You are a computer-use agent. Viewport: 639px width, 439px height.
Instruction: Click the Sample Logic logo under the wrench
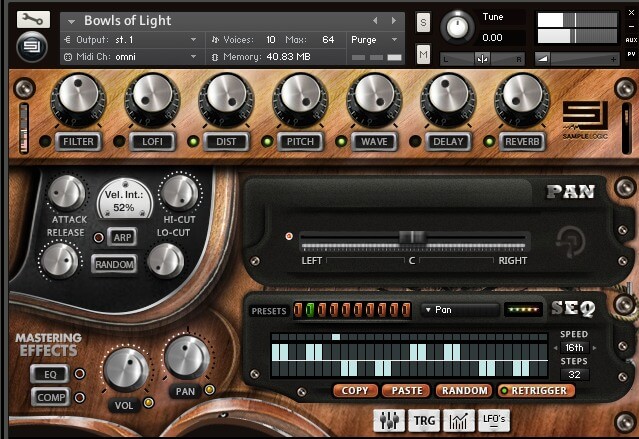[32, 45]
